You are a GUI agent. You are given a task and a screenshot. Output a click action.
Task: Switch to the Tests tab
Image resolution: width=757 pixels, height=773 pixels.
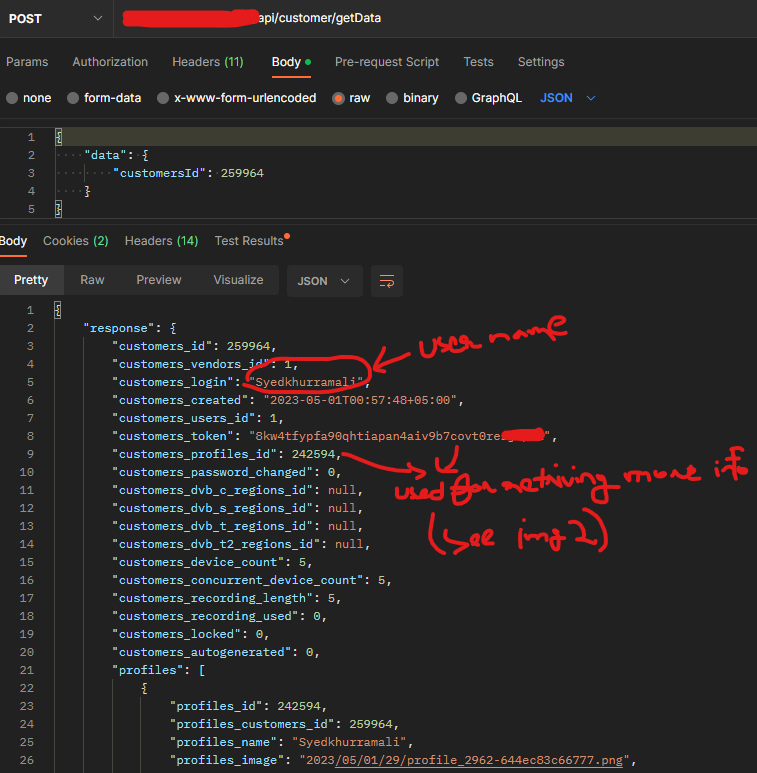coord(478,62)
